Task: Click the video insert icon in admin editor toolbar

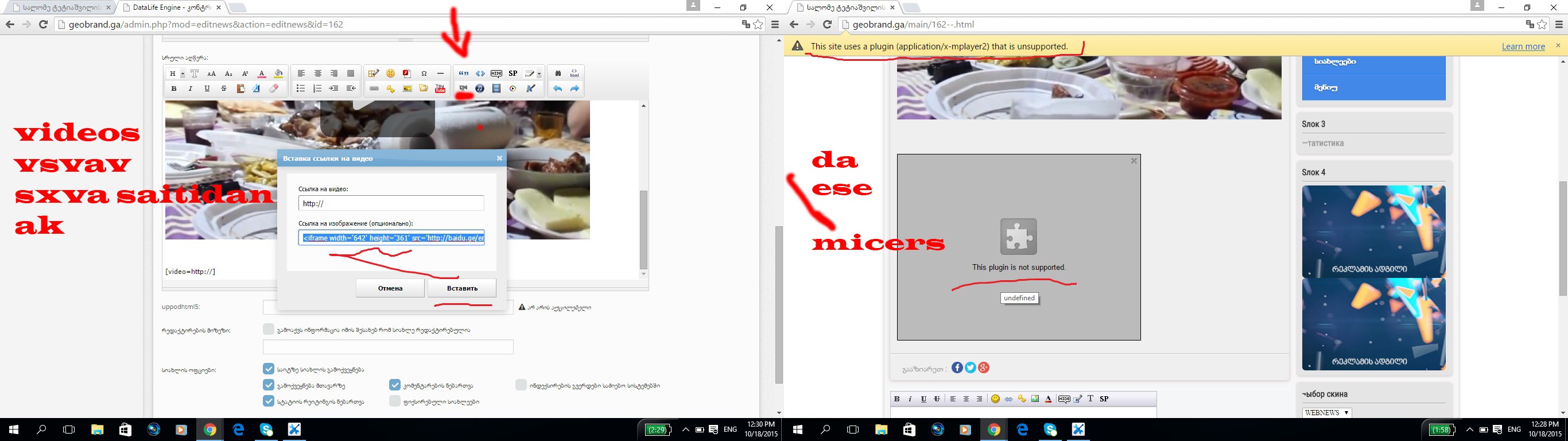Action: [463, 88]
